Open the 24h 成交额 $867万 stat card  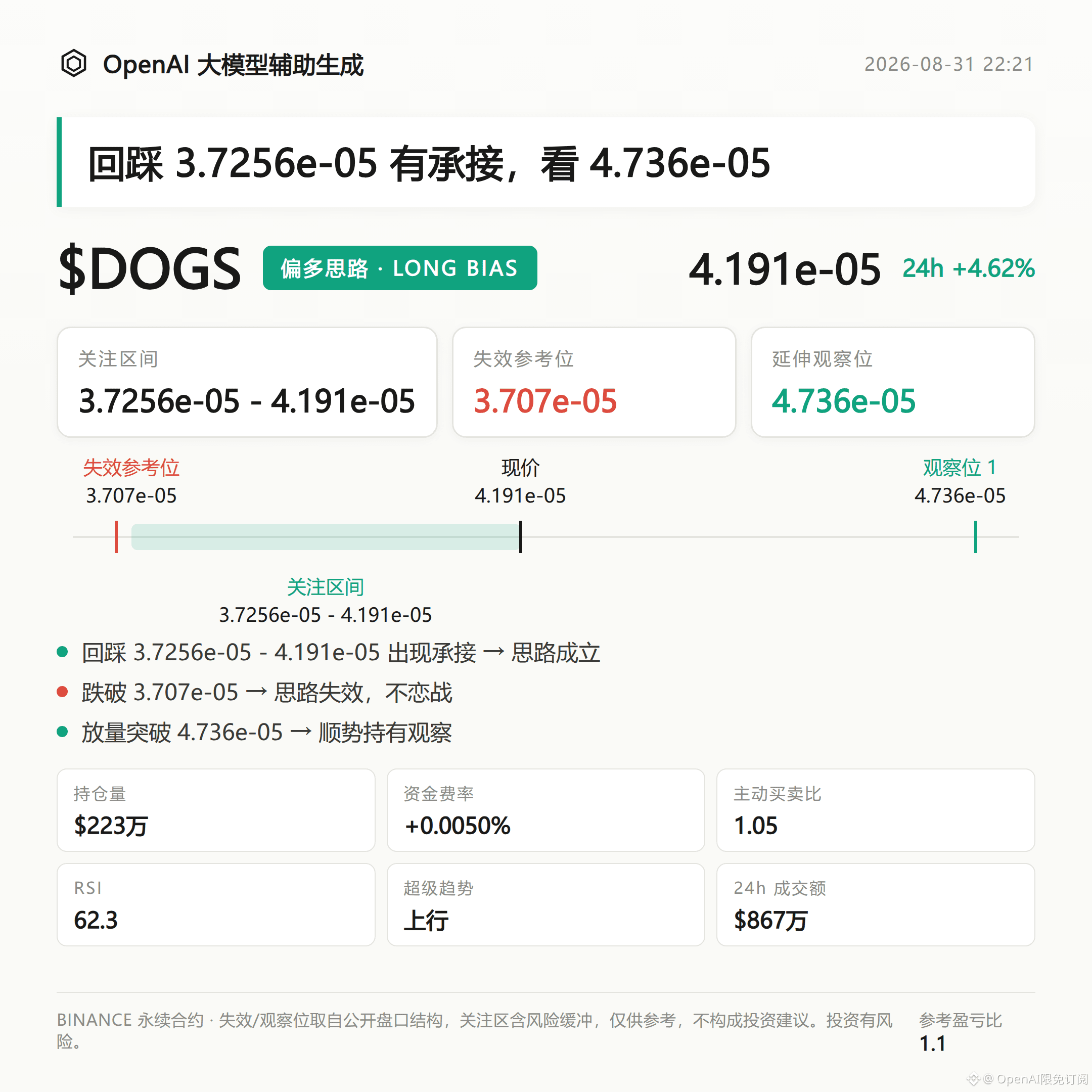[x=876, y=904]
